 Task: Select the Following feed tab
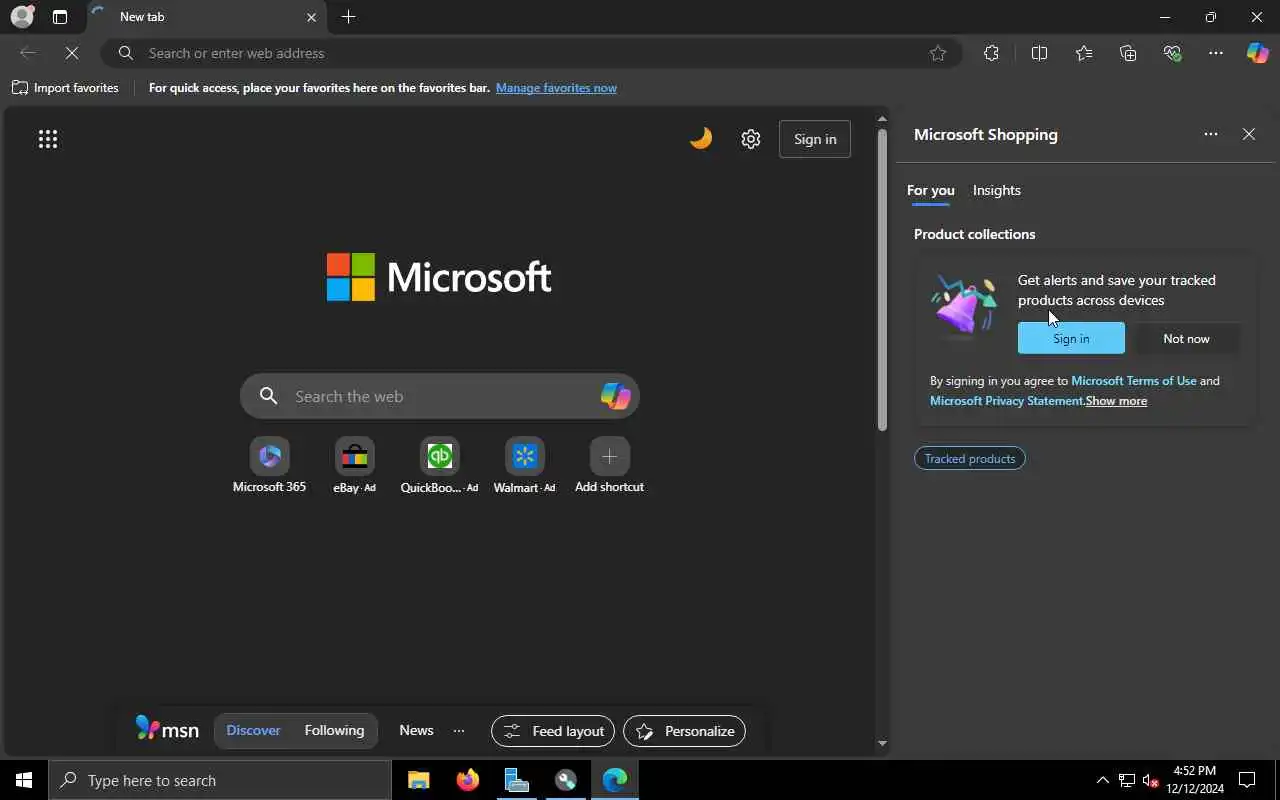334,731
